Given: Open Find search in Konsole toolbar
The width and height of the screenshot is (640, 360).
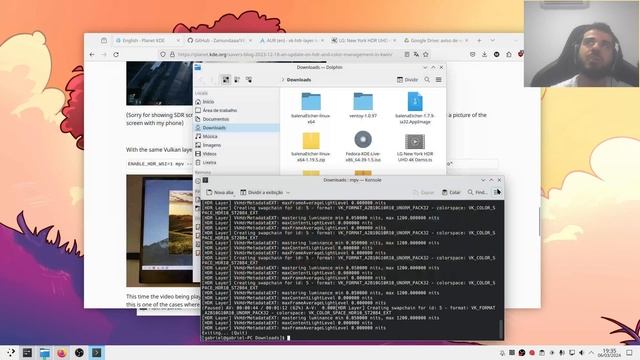Looking at the screenshot, I should [x=477, y=192].
